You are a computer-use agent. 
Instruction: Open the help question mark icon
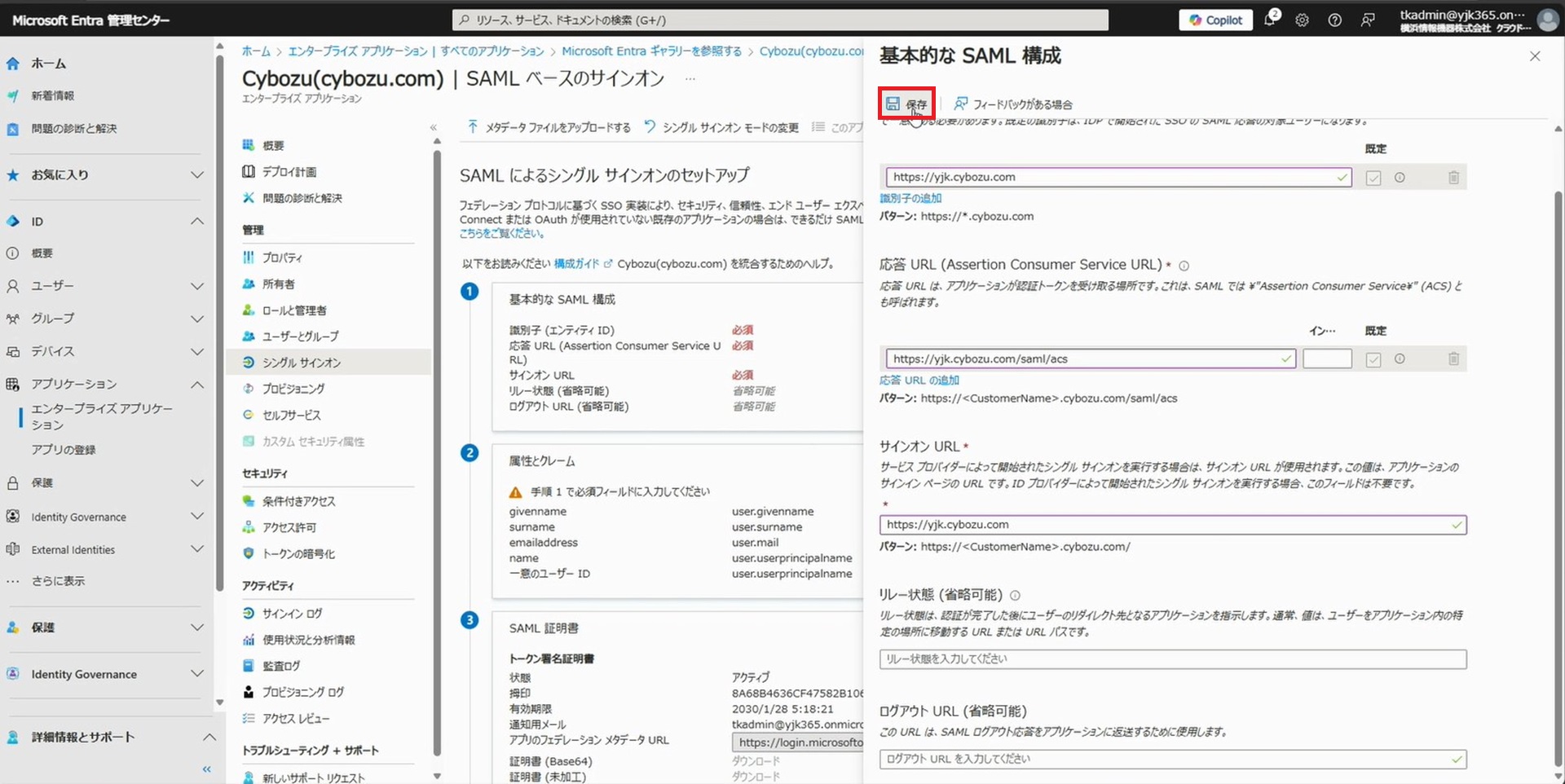click(1335, 20)
